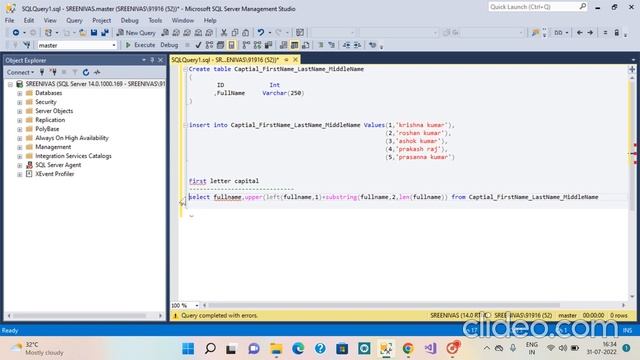640x360 pixels.
Task: Click Object Explorer disconnect plug icon
Action: (x=53, y=72)
